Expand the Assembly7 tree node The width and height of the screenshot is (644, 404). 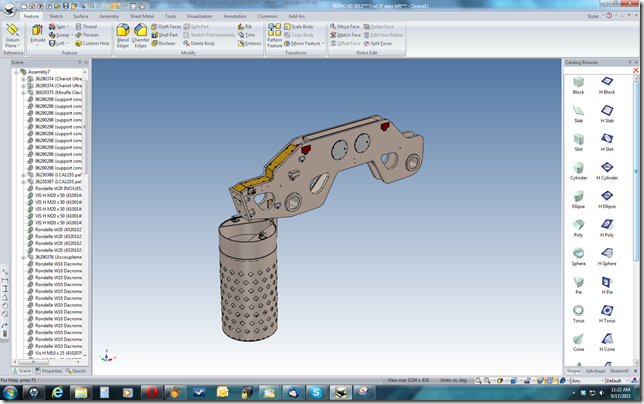point(16,74)
